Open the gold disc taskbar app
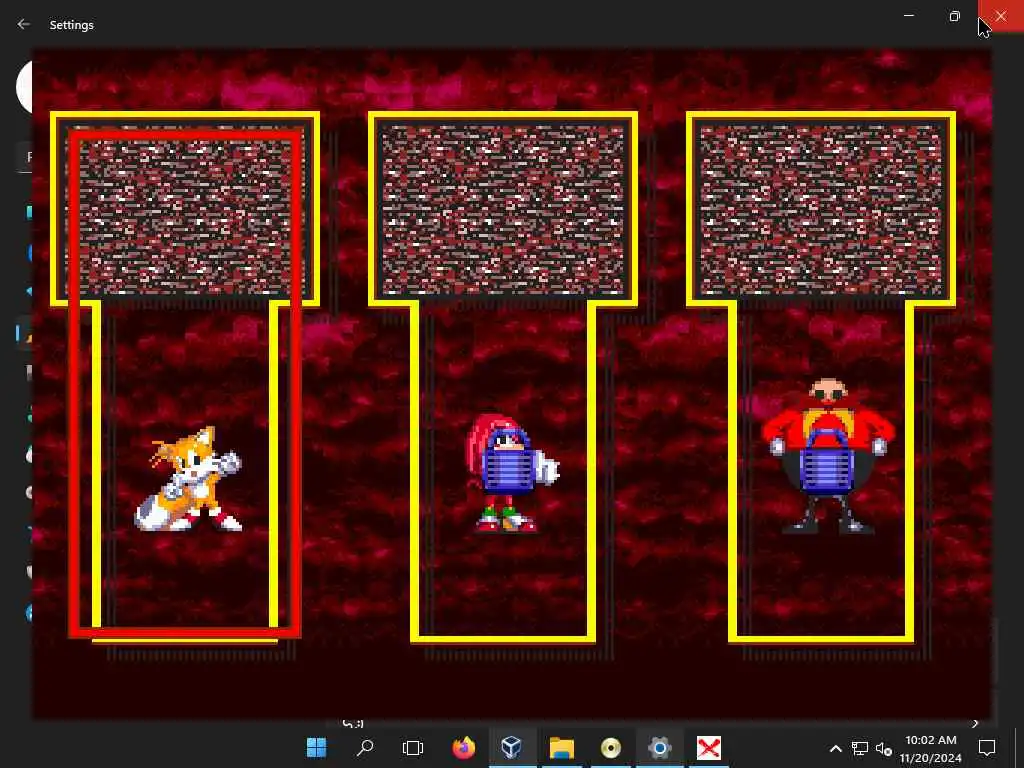Image resolution: width=1024 pixels, height=768 pixels. pyautogui.click(x=611, y=747)
